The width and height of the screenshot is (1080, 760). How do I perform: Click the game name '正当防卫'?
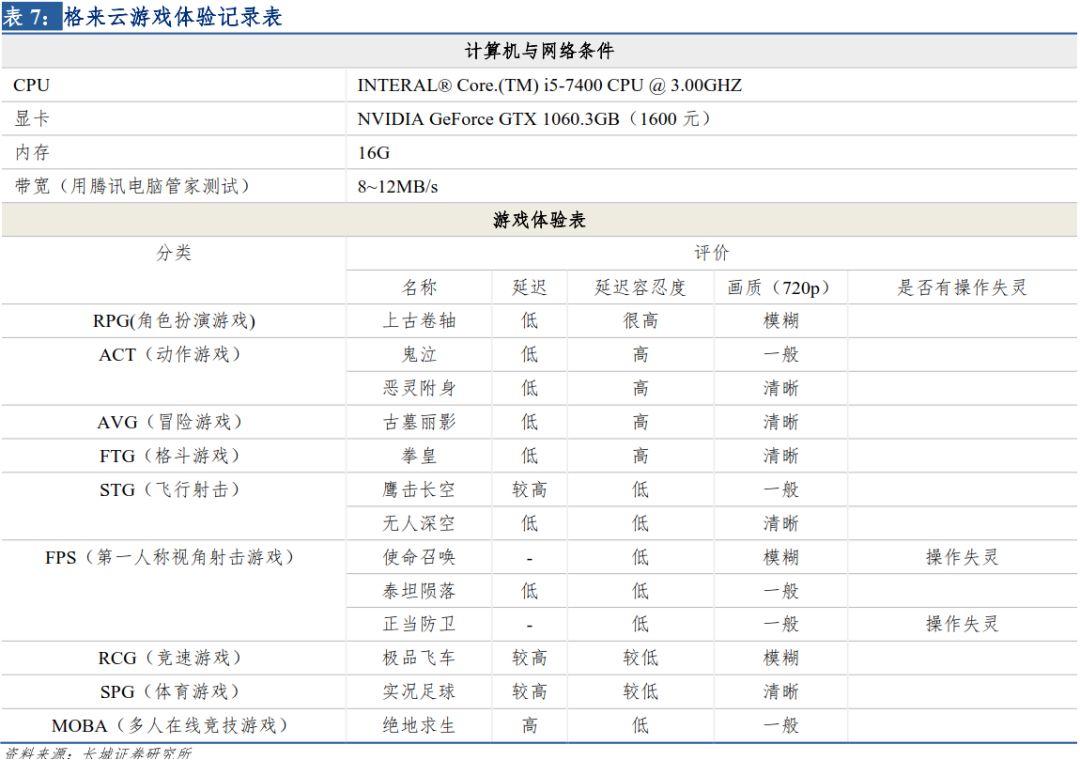click(419, 624)
